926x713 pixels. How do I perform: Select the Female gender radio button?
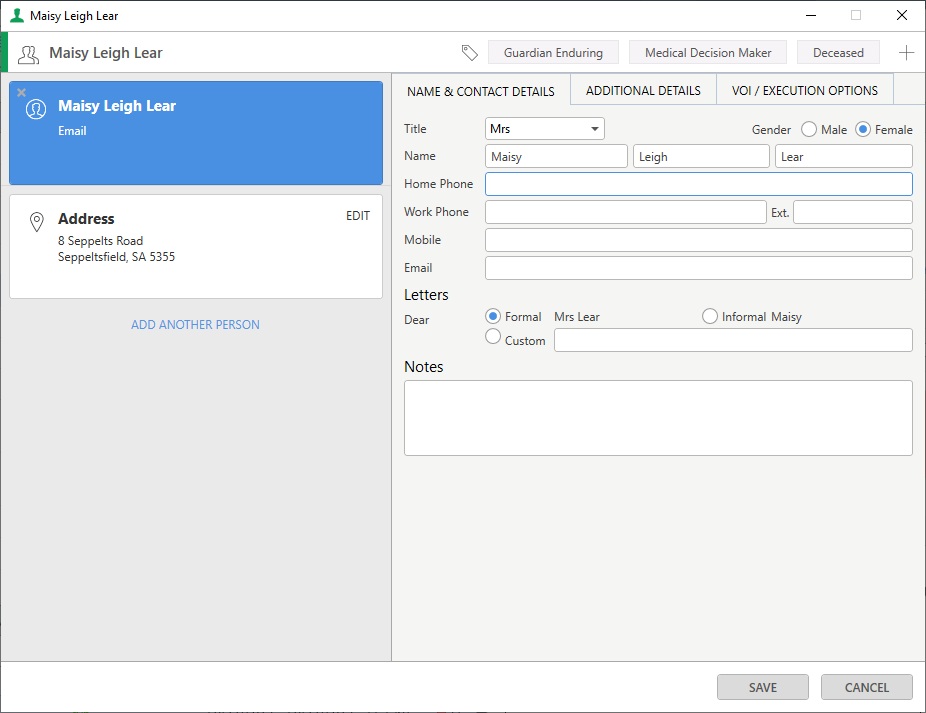click(x=863, y=129)
